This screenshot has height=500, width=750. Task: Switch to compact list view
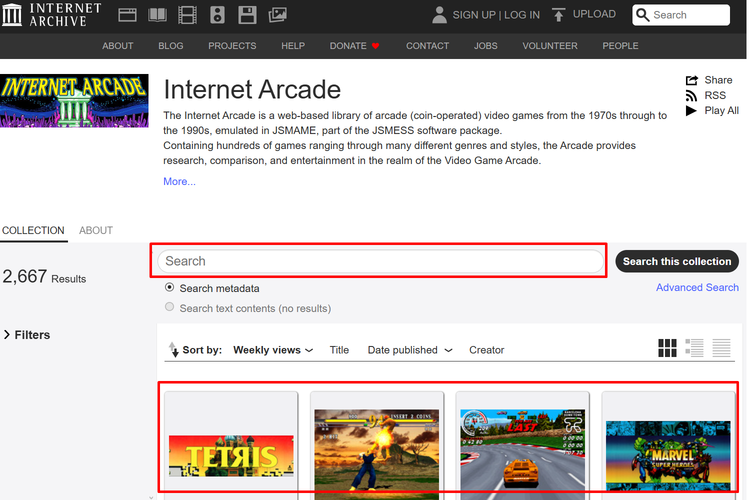tap(721, 348)
